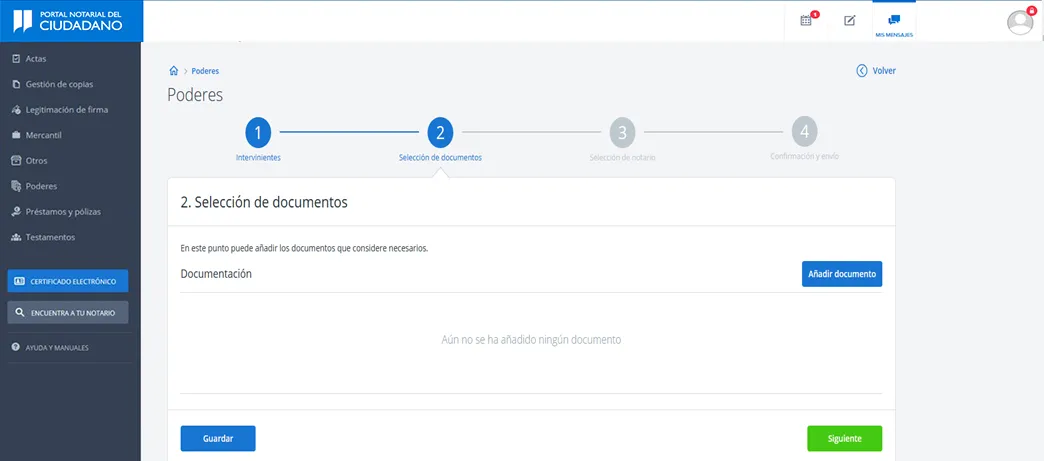Select Mercantil from the sidebar
This screenshot has width=1044, height=461.
(x=43, y=135)
